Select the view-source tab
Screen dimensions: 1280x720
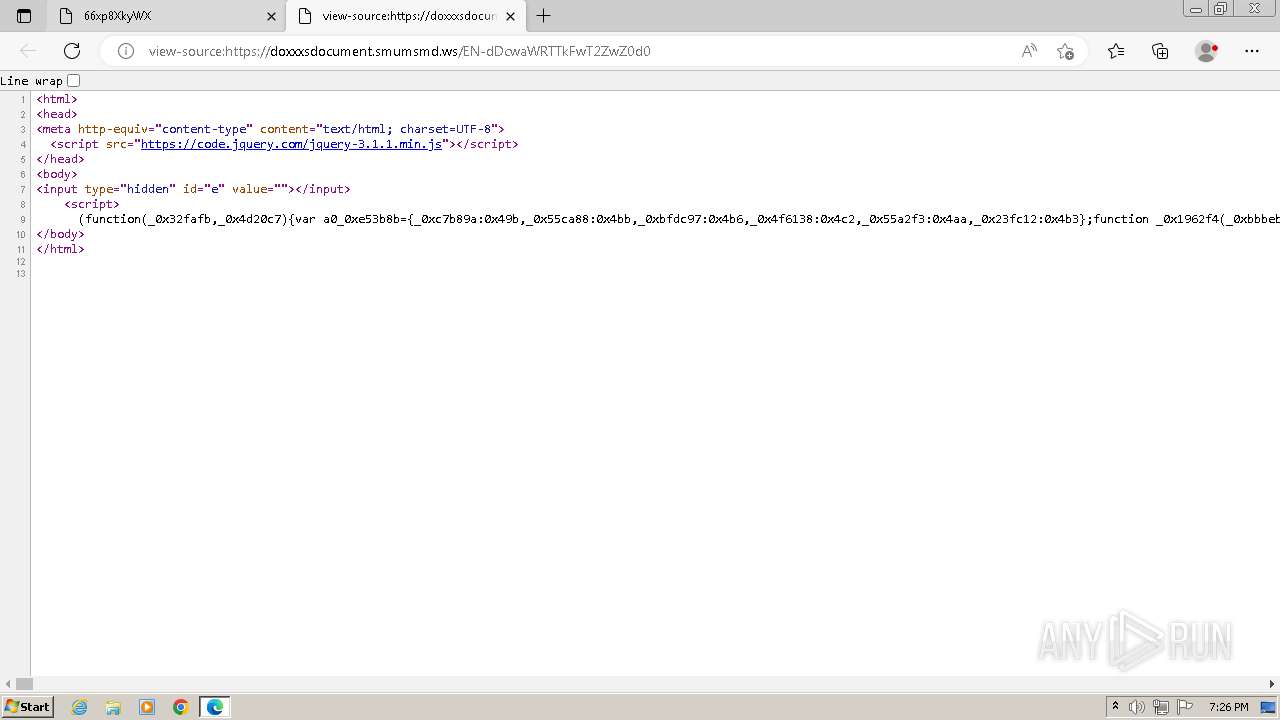tap(407, 16)
